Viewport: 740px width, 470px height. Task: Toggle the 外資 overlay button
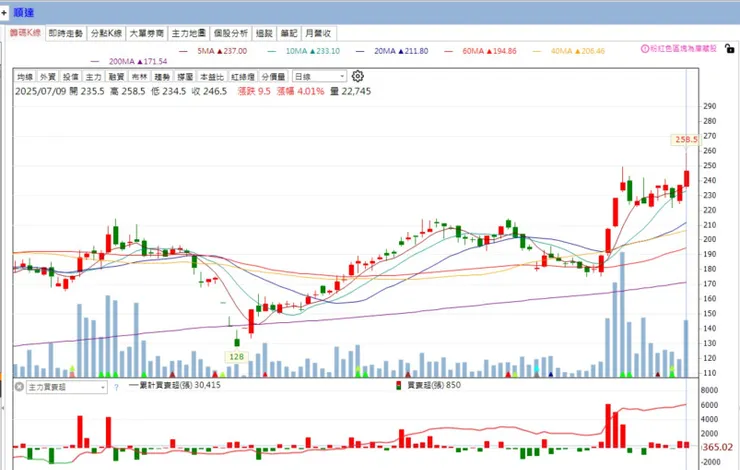click(x=48, y=76)
